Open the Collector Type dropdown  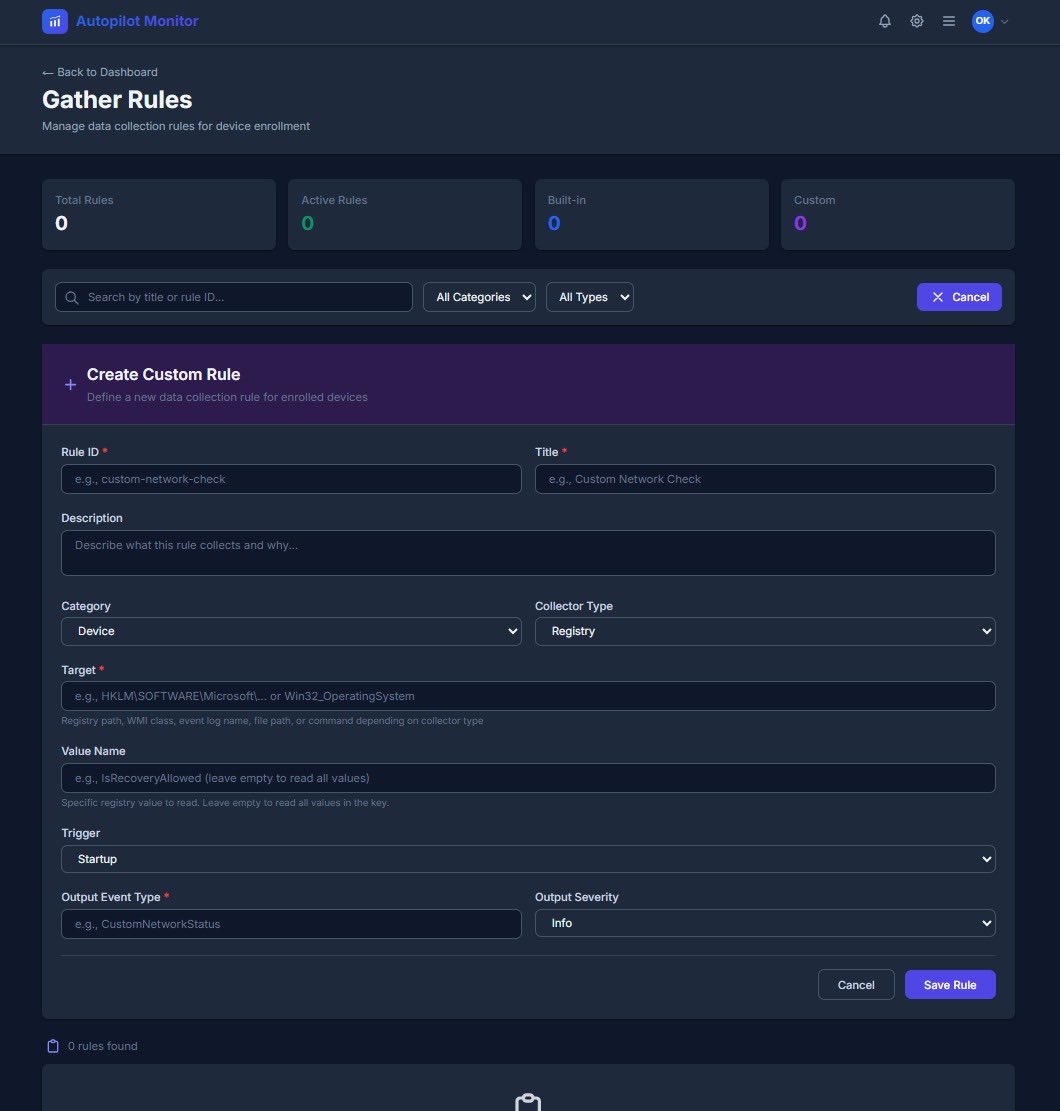(x=765, y=631)
